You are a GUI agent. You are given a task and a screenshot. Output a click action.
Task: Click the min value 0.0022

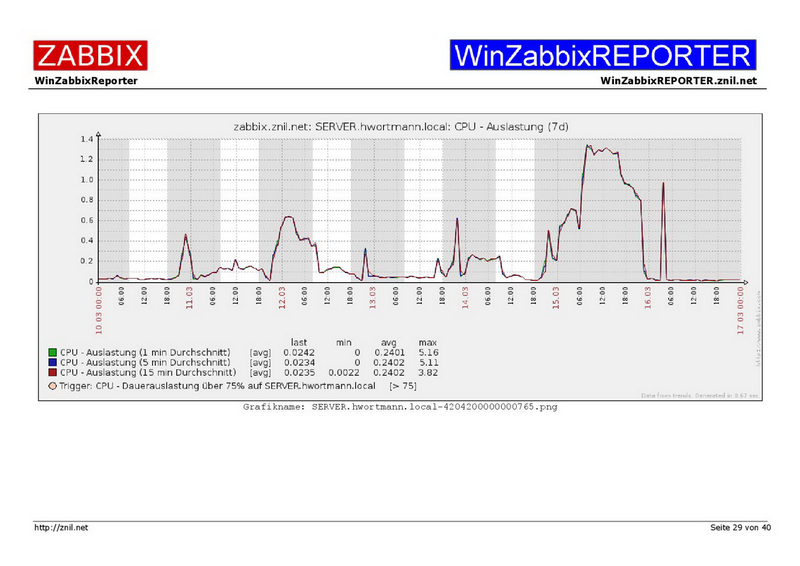(344, 373)
